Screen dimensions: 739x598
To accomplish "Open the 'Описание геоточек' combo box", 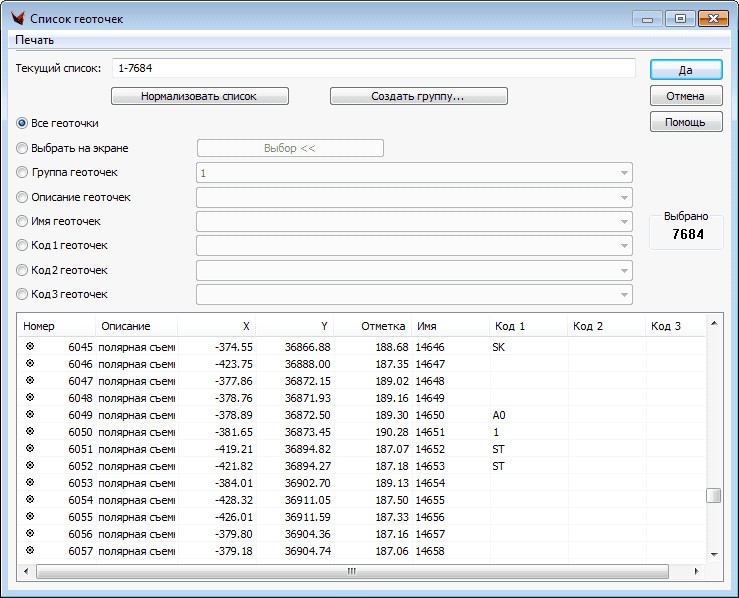I will 624,197.
